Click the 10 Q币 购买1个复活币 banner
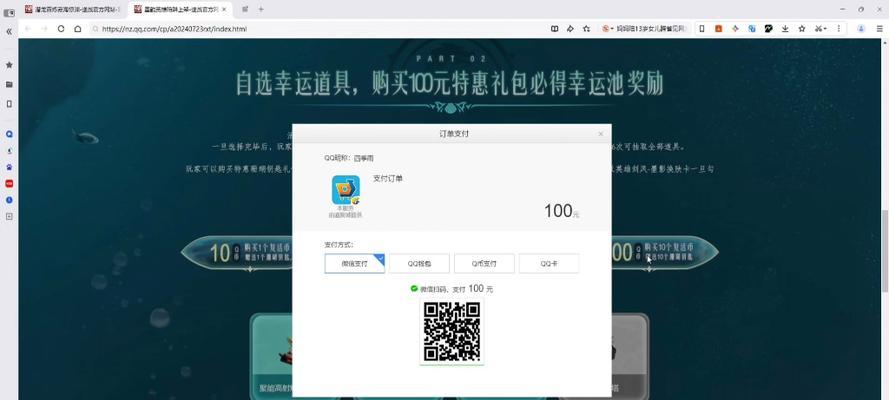The width and height of the screenshot is (889, 400). (237, 253)
